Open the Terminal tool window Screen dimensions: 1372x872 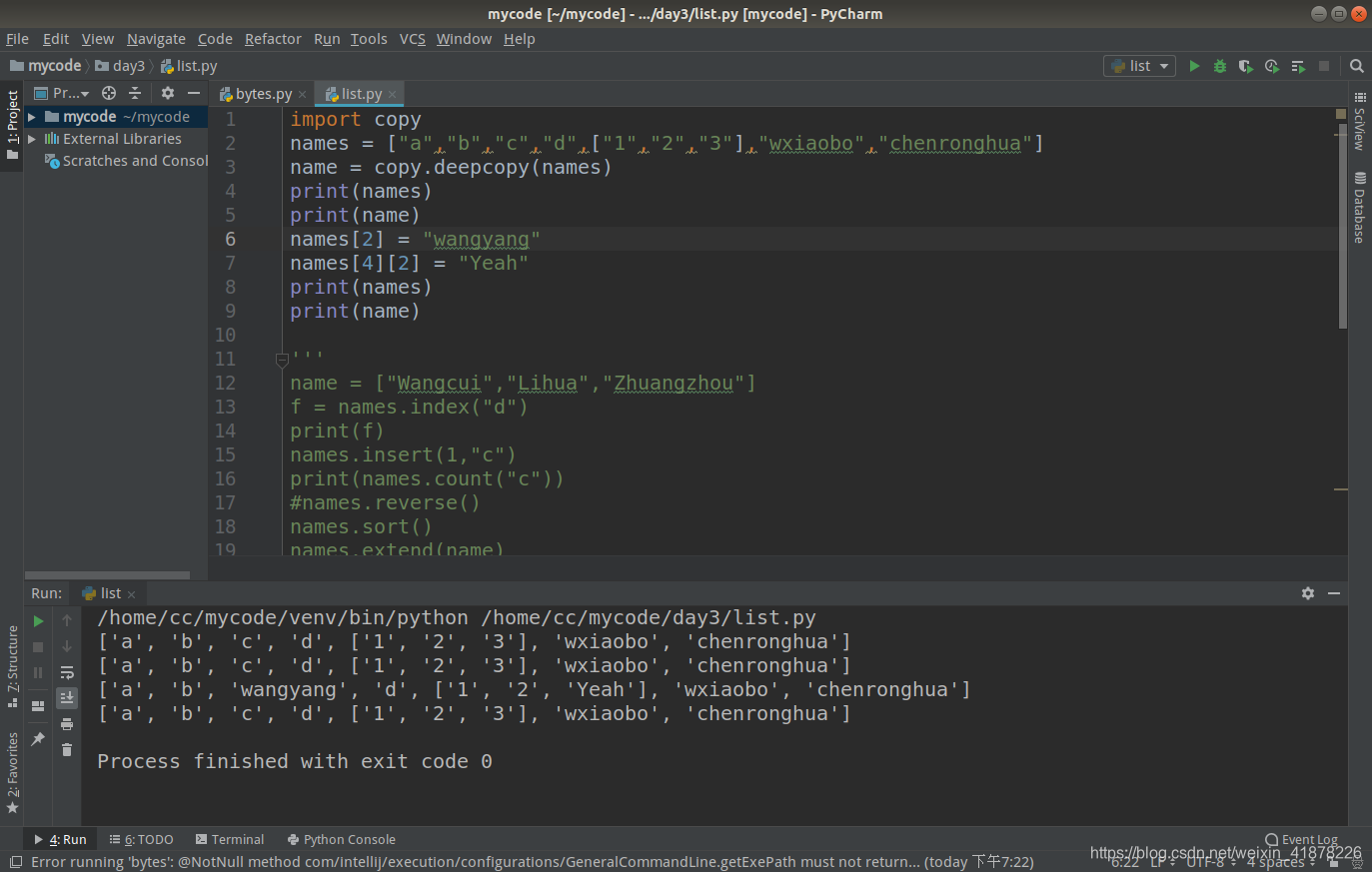point(230,840)
